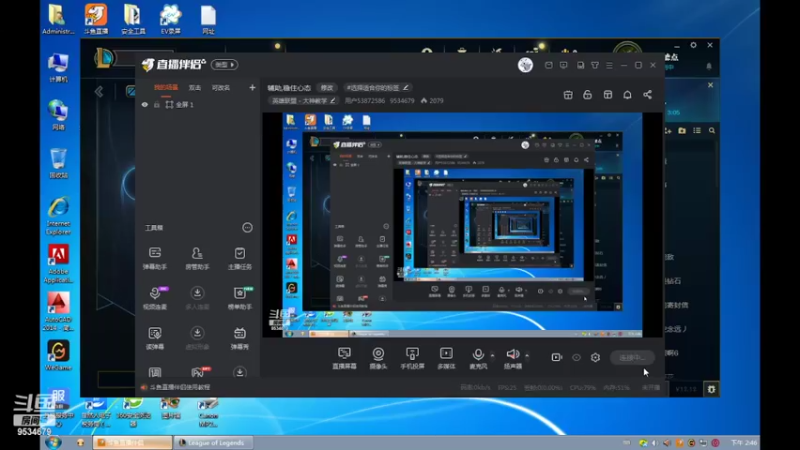Go back using League client arrow
The image size is (800, 450).
click(99, 92)
